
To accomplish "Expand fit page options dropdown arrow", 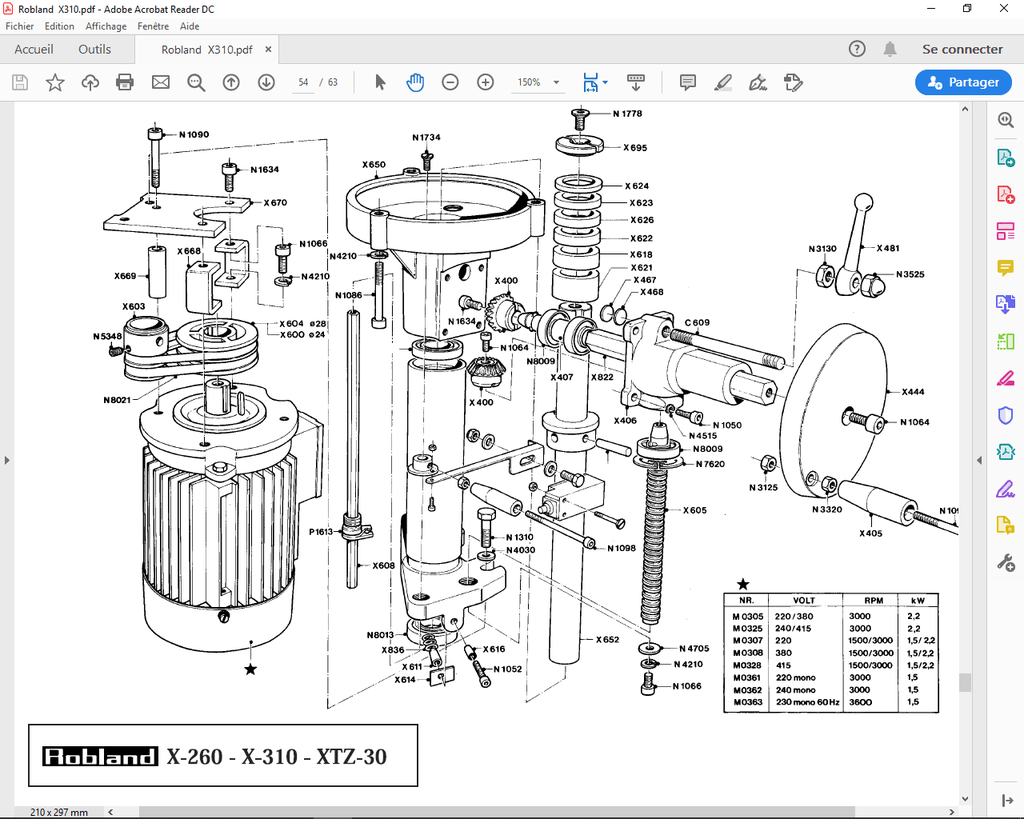I will click(605, 82).
